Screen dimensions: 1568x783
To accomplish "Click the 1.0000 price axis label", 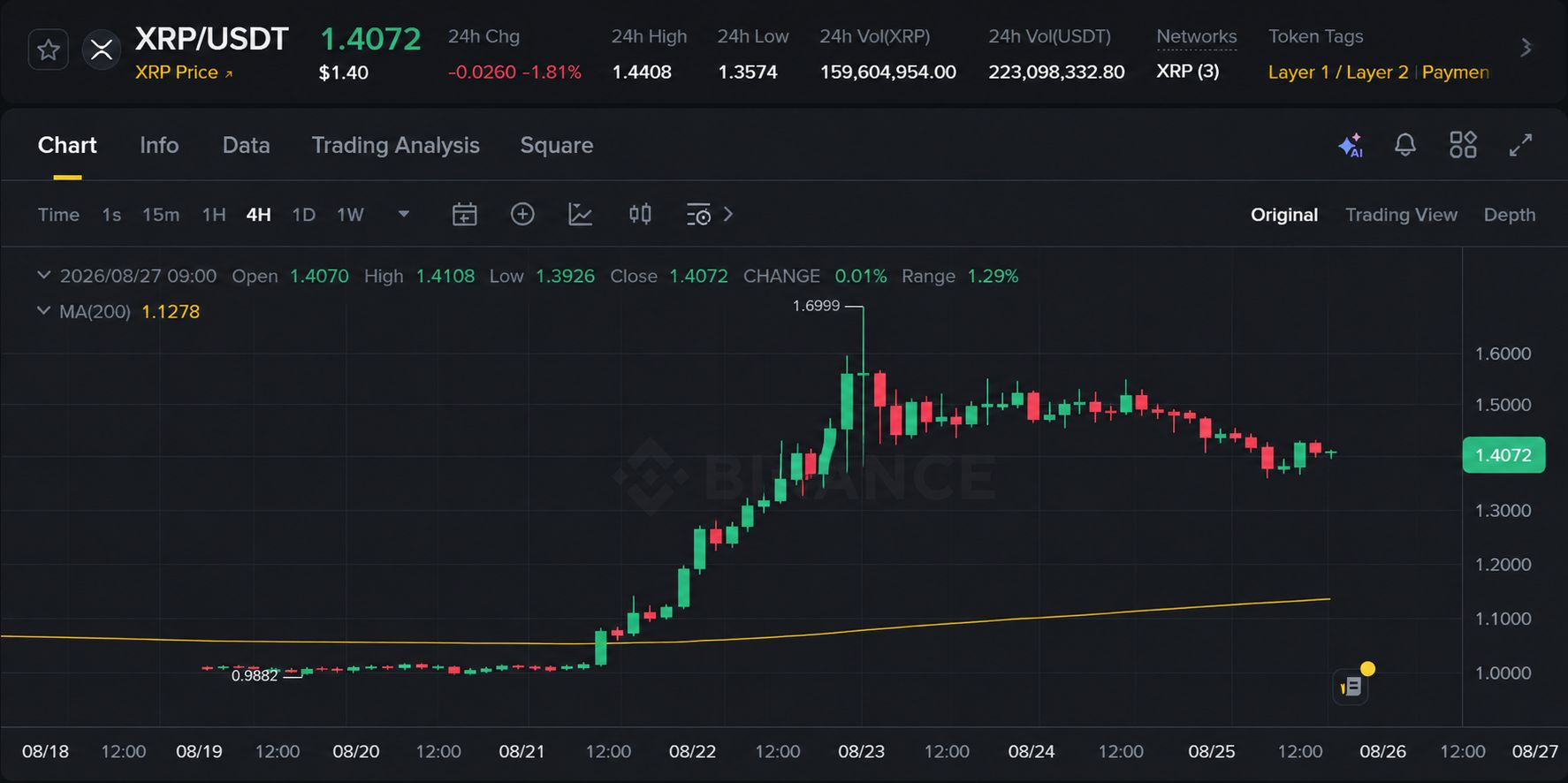I will point(1503,673).
